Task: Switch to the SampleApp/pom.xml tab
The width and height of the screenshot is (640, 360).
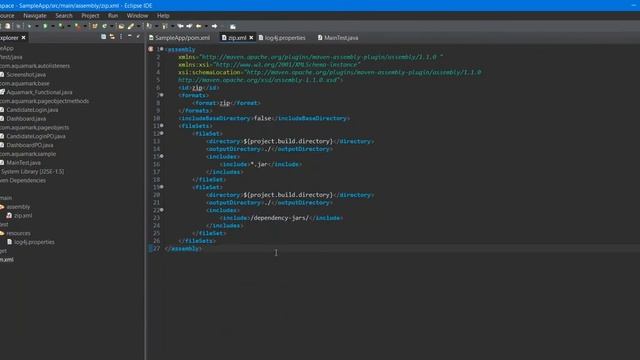Action: pyautogui.click(x=179, y=38)
